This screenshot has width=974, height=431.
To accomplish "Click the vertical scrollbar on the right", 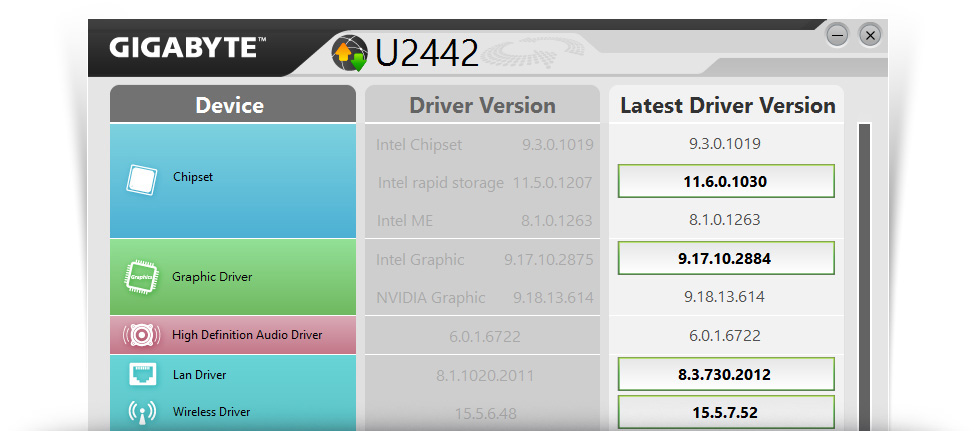I will tap(864, 277).
